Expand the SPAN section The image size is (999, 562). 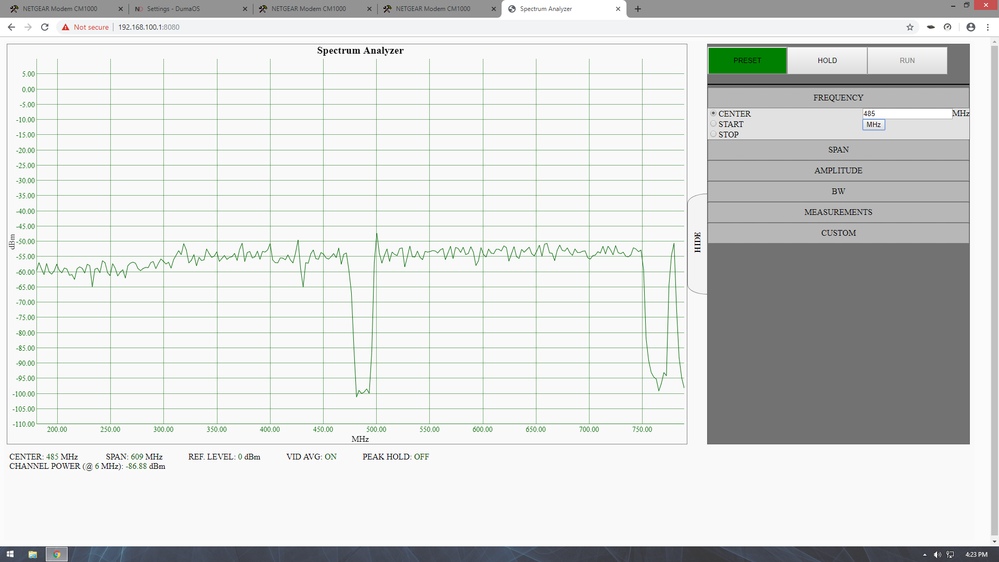tap(838, 150)
